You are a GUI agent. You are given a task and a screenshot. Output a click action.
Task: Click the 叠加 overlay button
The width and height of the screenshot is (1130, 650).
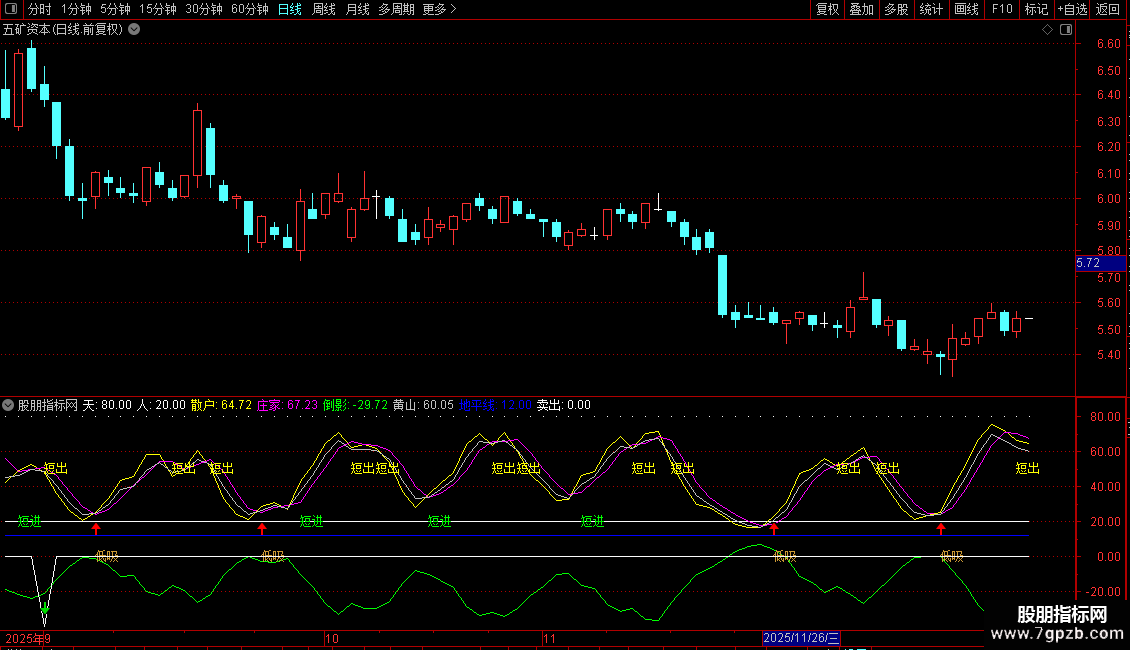861,9
